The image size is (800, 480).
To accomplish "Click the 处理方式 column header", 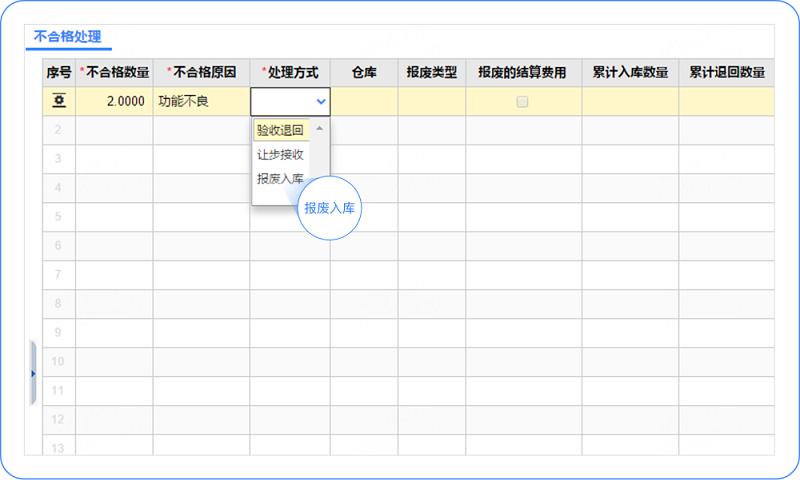I will click(x=290, y=72).
